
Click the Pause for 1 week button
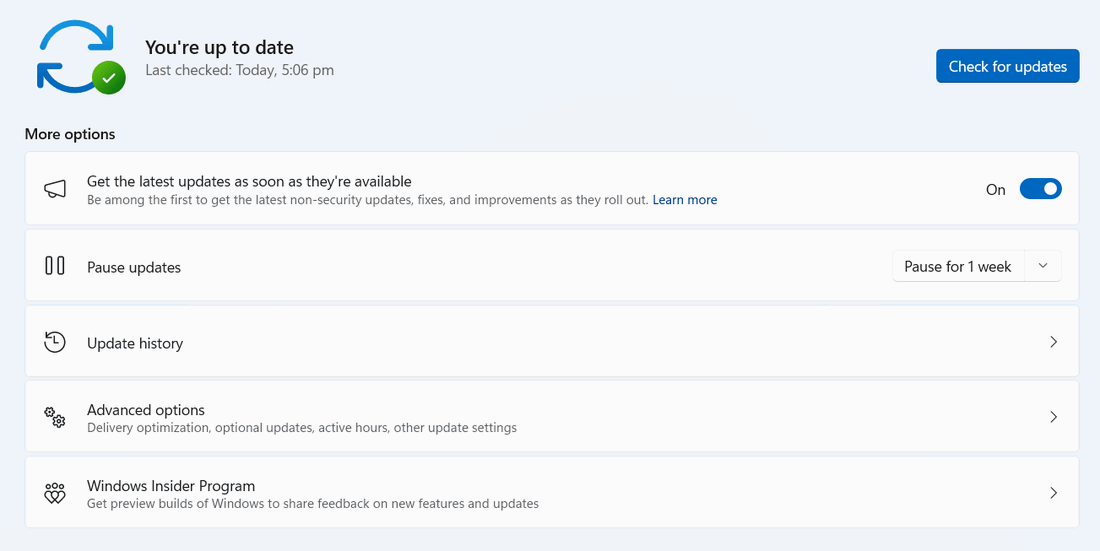pos(957,267)
